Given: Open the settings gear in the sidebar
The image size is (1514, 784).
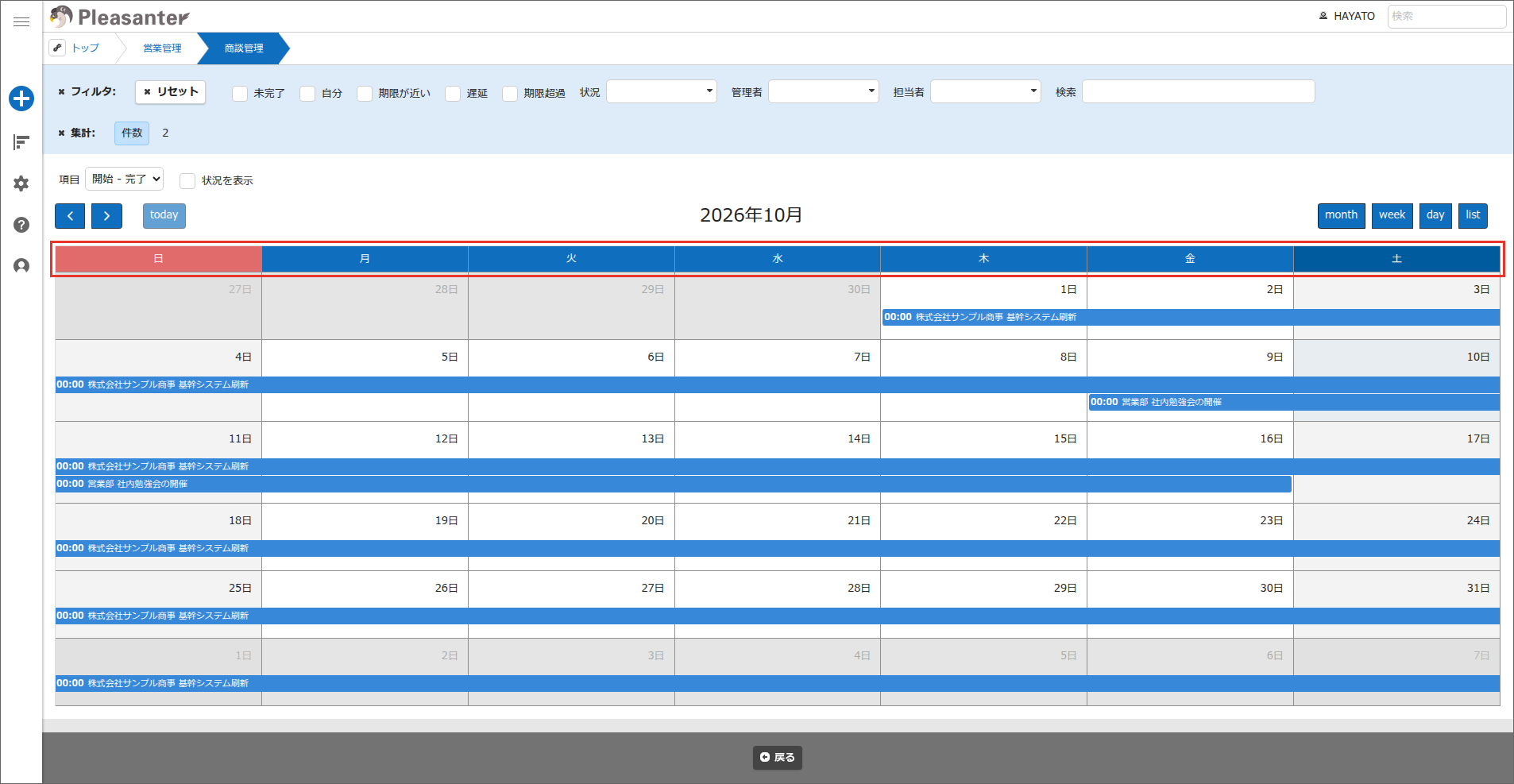Looking at the screenshot, I should [21, 183].
